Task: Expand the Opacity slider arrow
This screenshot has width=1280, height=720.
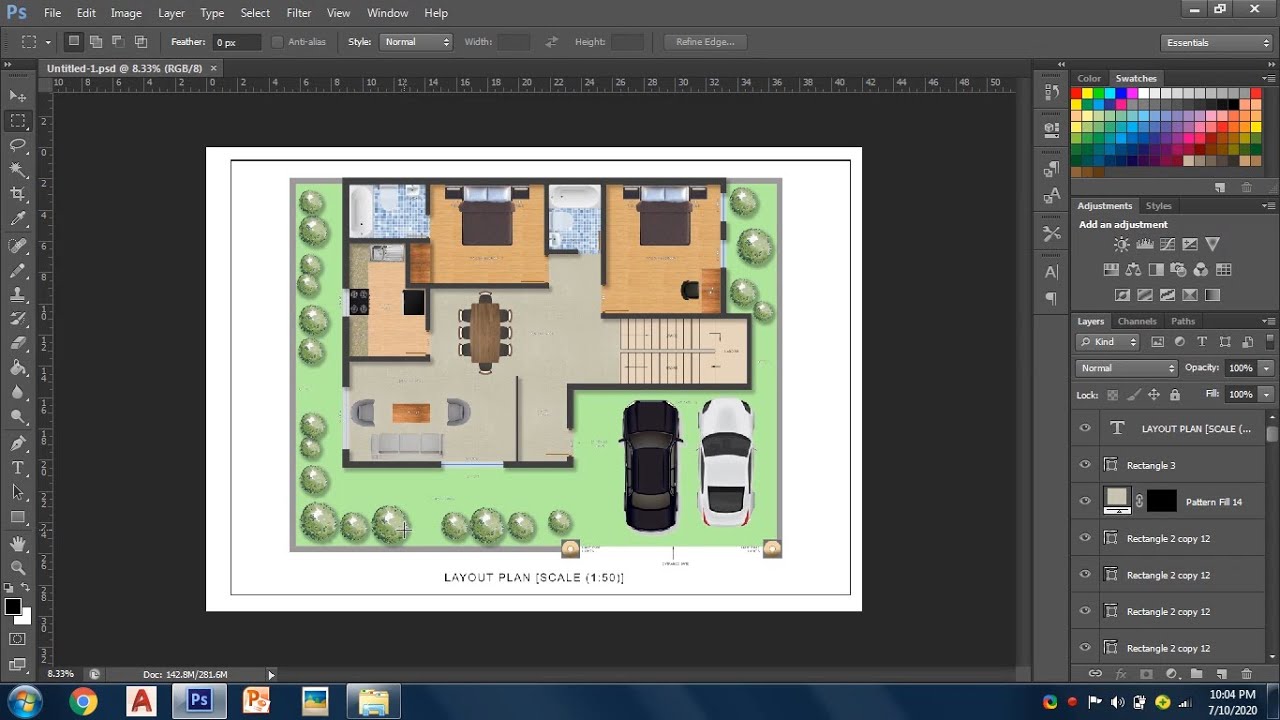Action: pyautogui.click(x=1267, y=368)
